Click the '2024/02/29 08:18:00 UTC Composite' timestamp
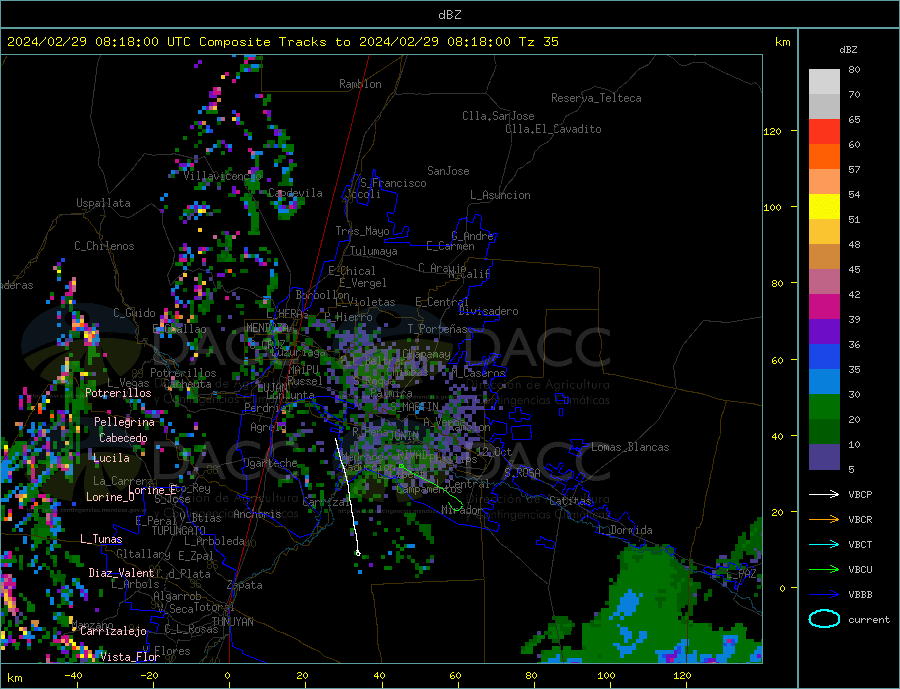Image resolution: width=900 pixels, height=689 pixels. point(139,42)
